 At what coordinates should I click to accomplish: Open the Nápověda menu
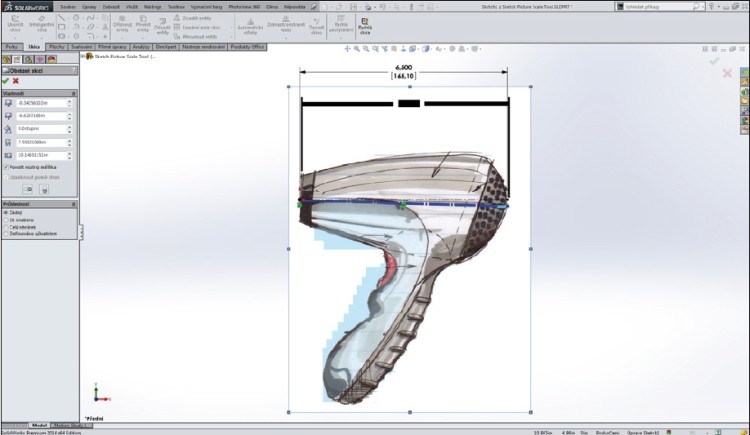tap(294, 6)
